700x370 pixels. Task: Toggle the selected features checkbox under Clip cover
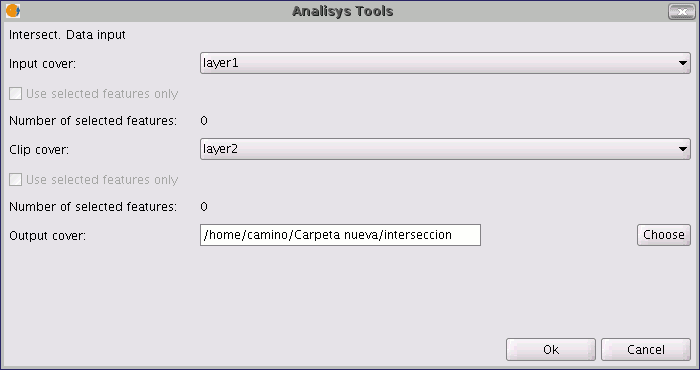pyautogui.click(x=16, y=179)
